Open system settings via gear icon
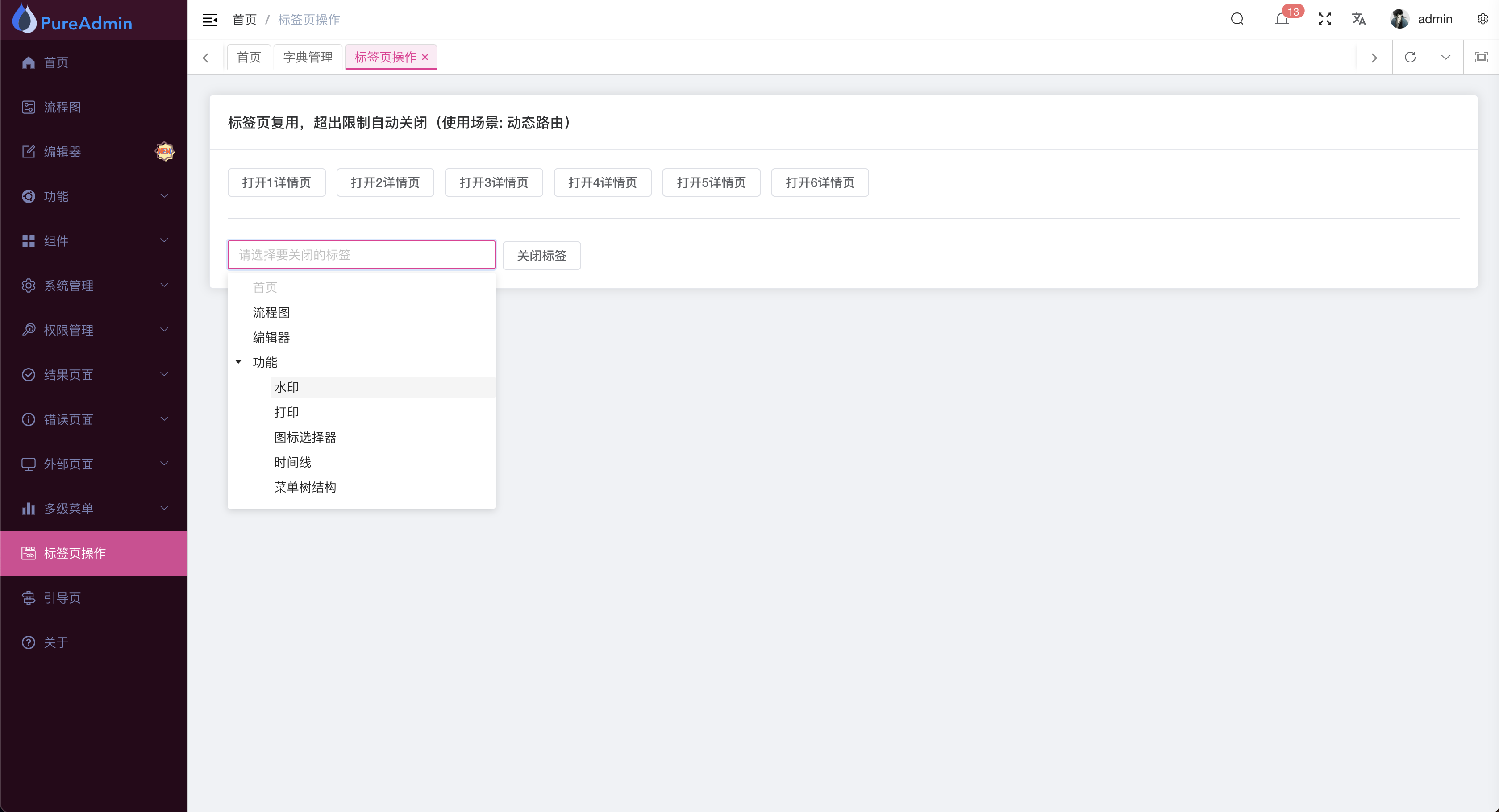Viewport: 1499px width, 812px height. coord(1482,19)
